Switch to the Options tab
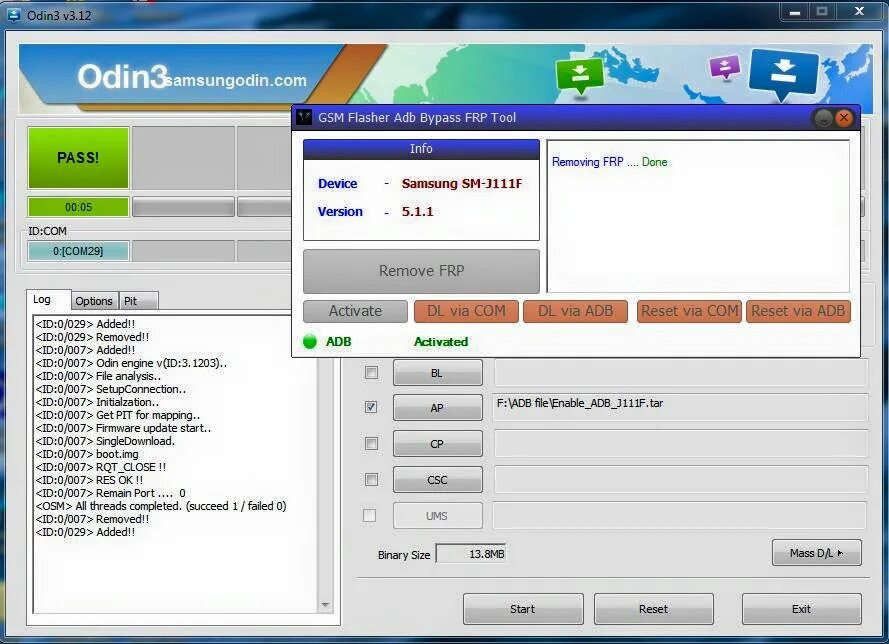This screenshot has height=644, width=889. tap(94, 301)
